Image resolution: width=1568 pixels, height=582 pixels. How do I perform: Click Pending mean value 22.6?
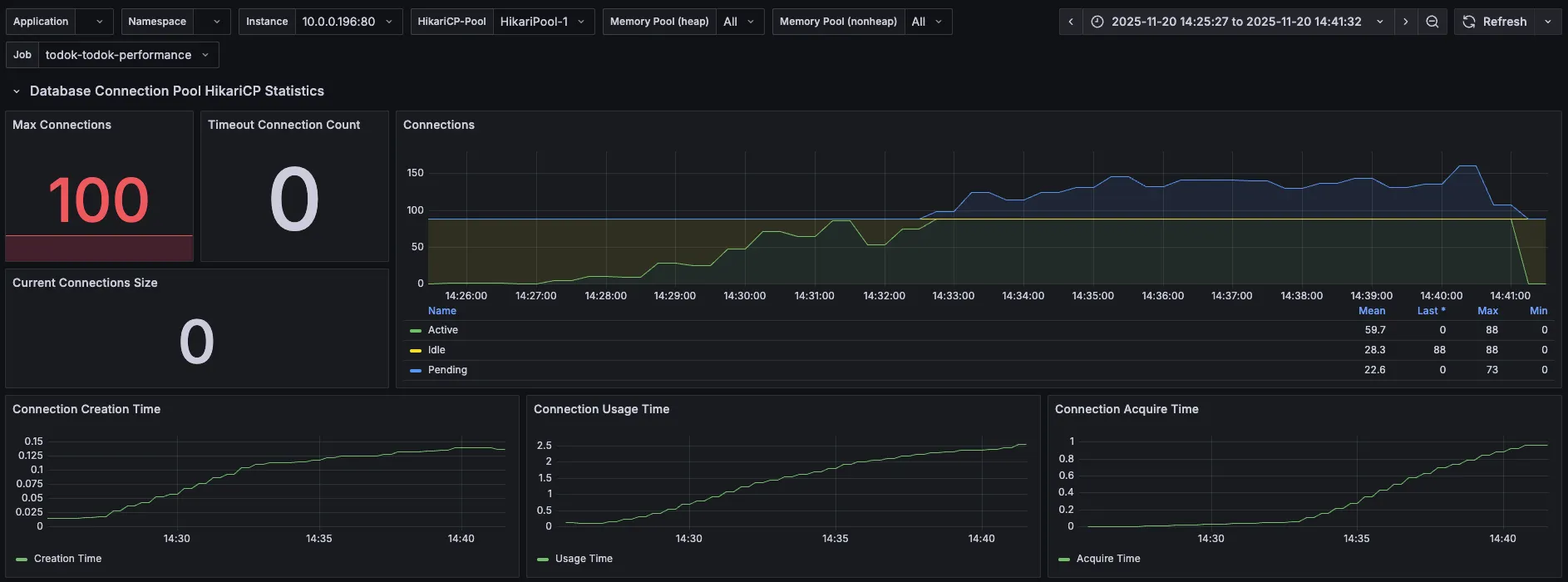1375,370
